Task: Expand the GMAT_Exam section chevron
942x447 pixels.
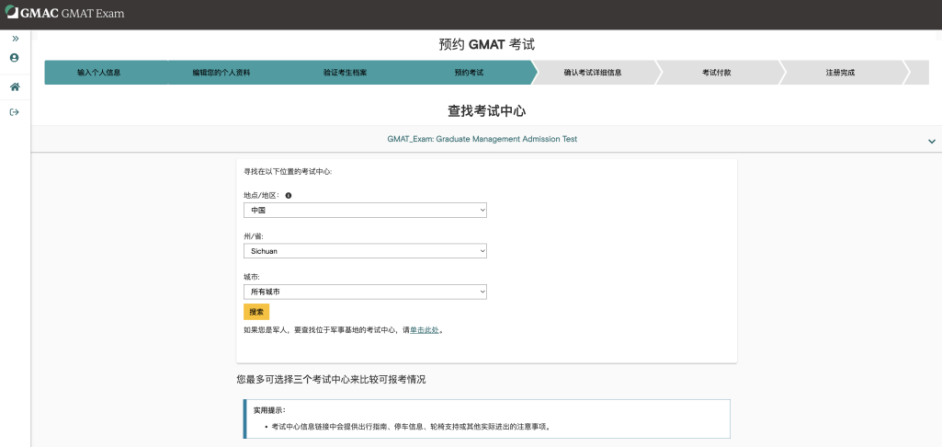Action: pos(931,141)
